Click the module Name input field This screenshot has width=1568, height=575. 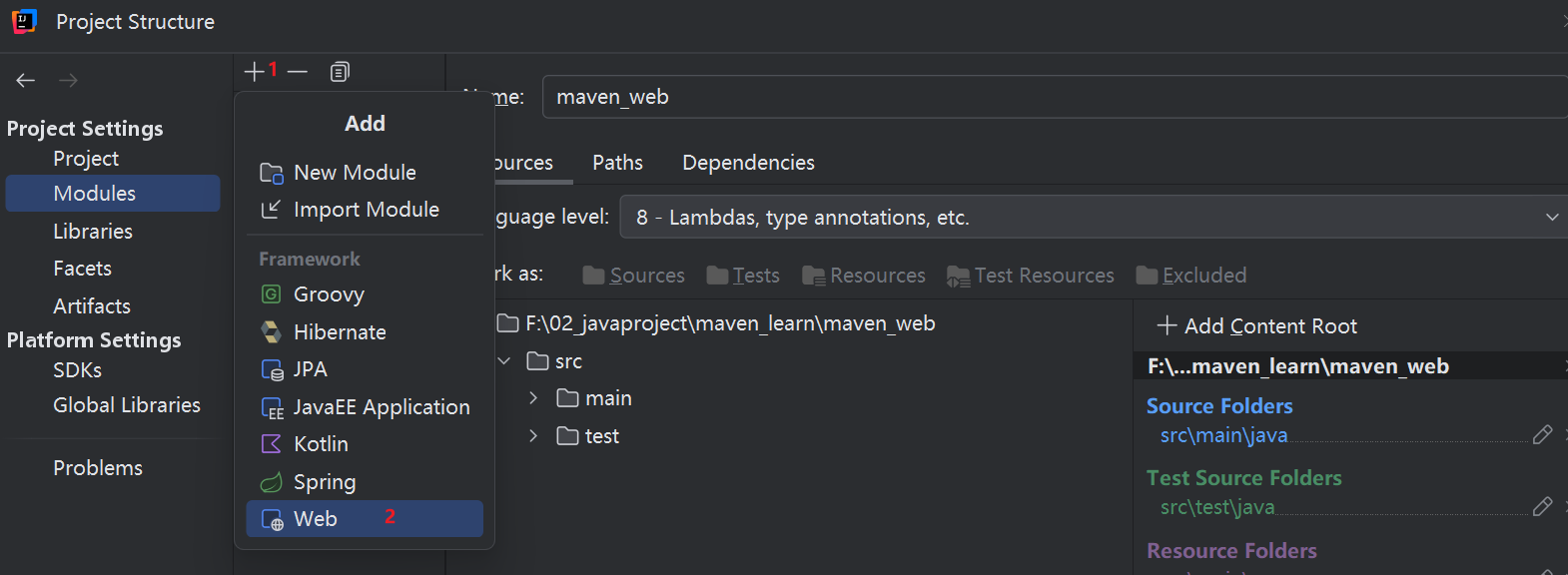[x=1049, y=97]
